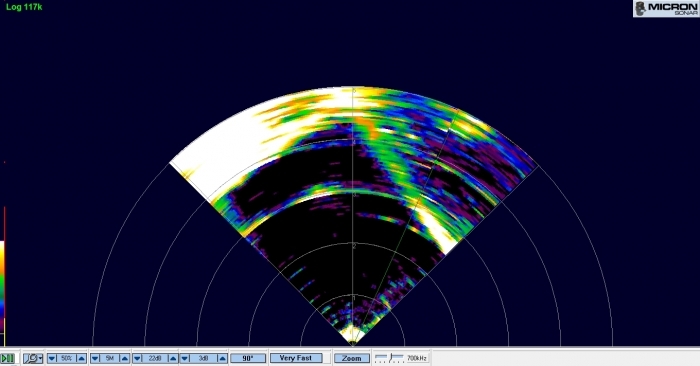Increase the 3dB value with up arrow
The width and height of the screenshot is (700, 366).
[222, 358]
